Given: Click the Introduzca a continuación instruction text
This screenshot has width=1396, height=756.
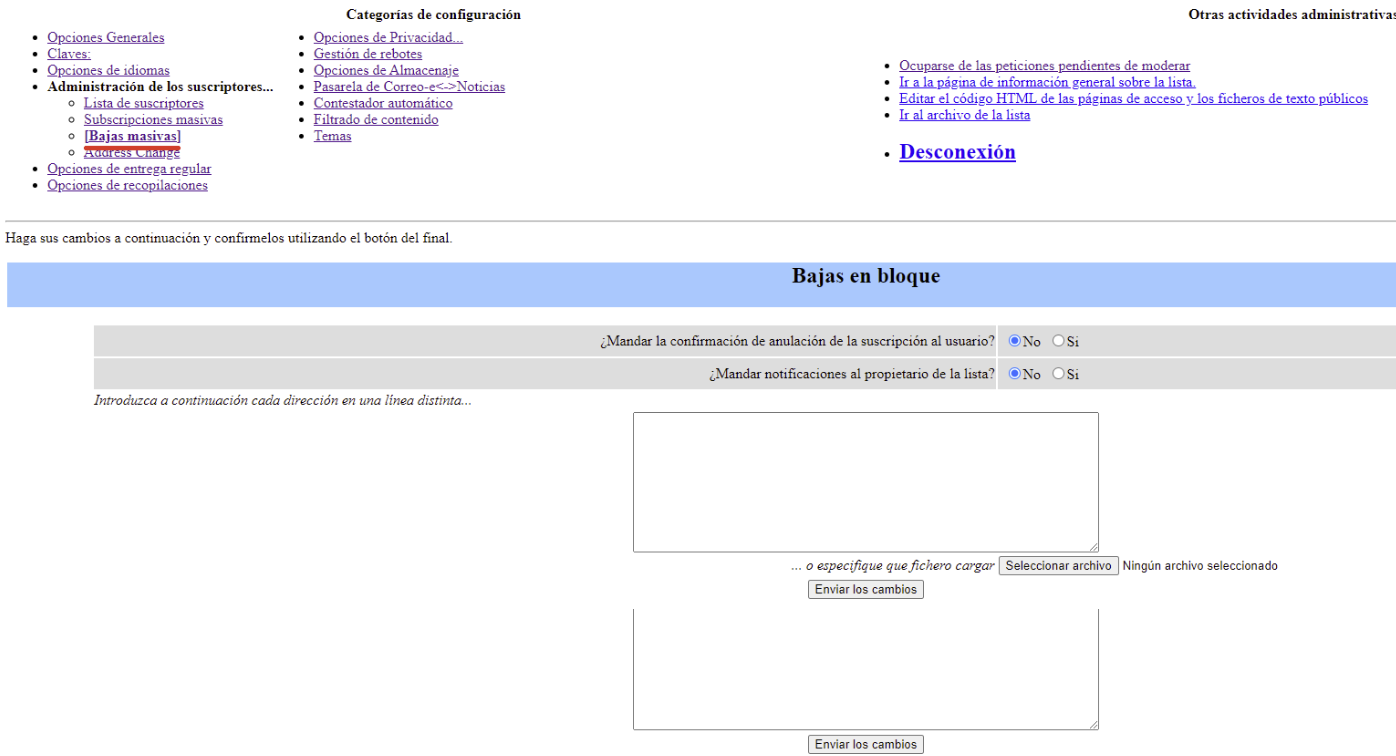Looking at the screenshot, I should tap(283, 401).
